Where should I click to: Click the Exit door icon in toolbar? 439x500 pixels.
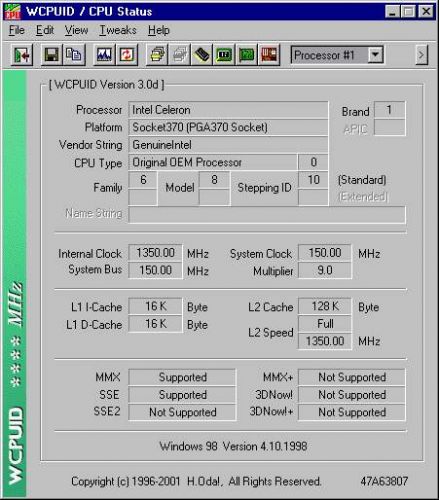(22, 55)
